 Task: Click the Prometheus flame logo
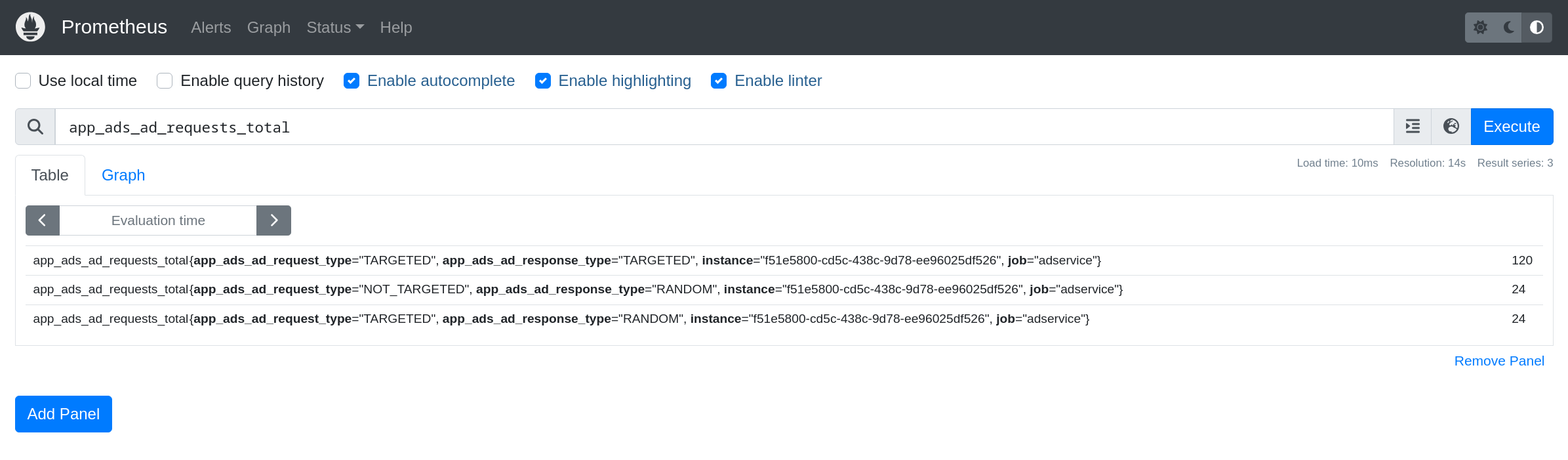pos(30,27)
